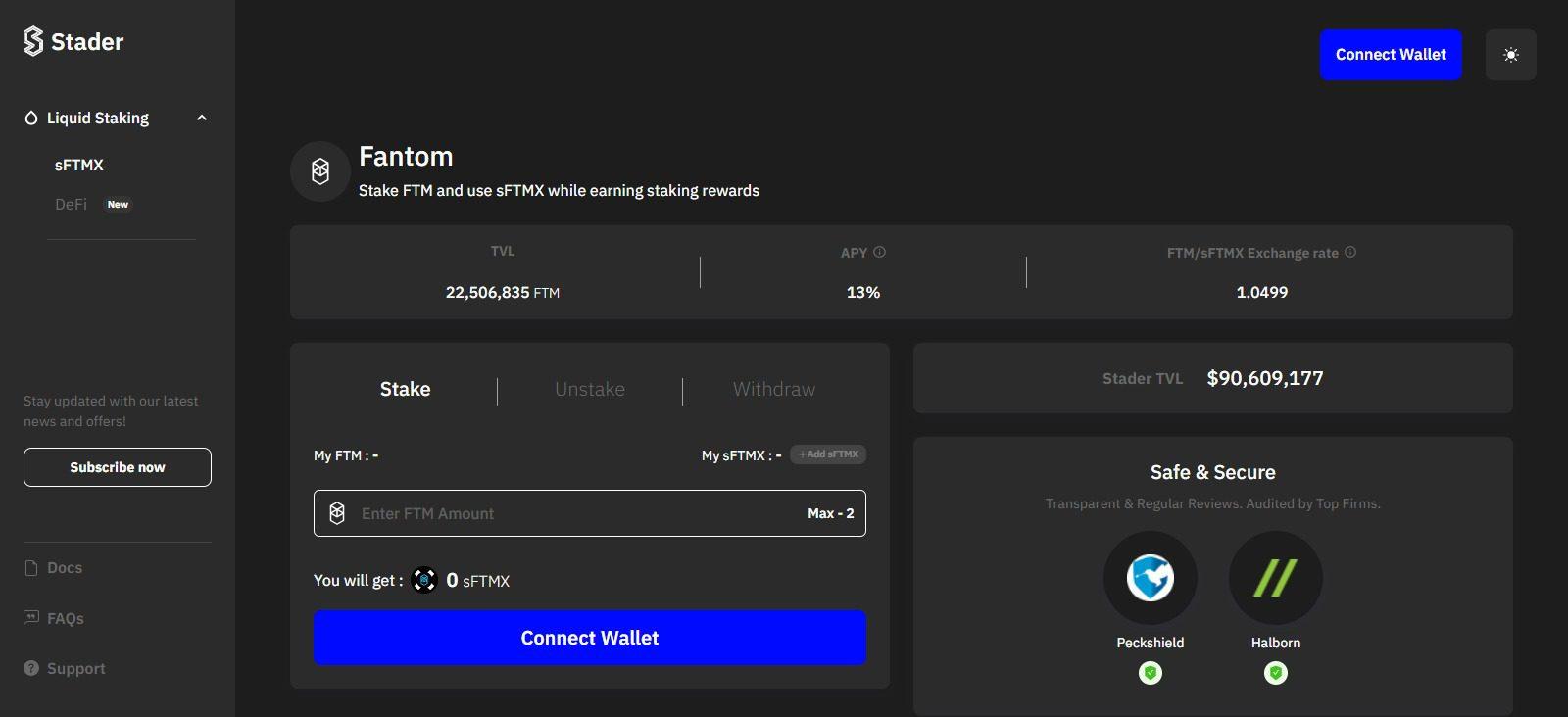Click Max - 2 button

coord(831,513)
